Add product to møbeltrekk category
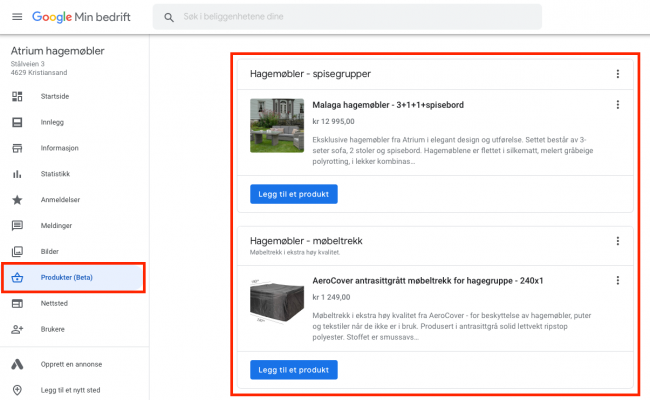 point(293,370)
